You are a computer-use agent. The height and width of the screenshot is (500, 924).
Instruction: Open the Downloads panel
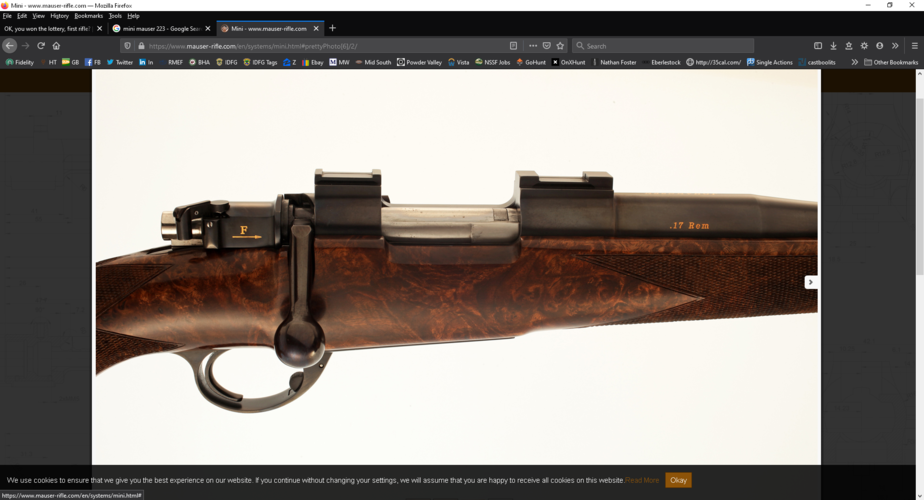pyautogui.click(x=833, y=46)
